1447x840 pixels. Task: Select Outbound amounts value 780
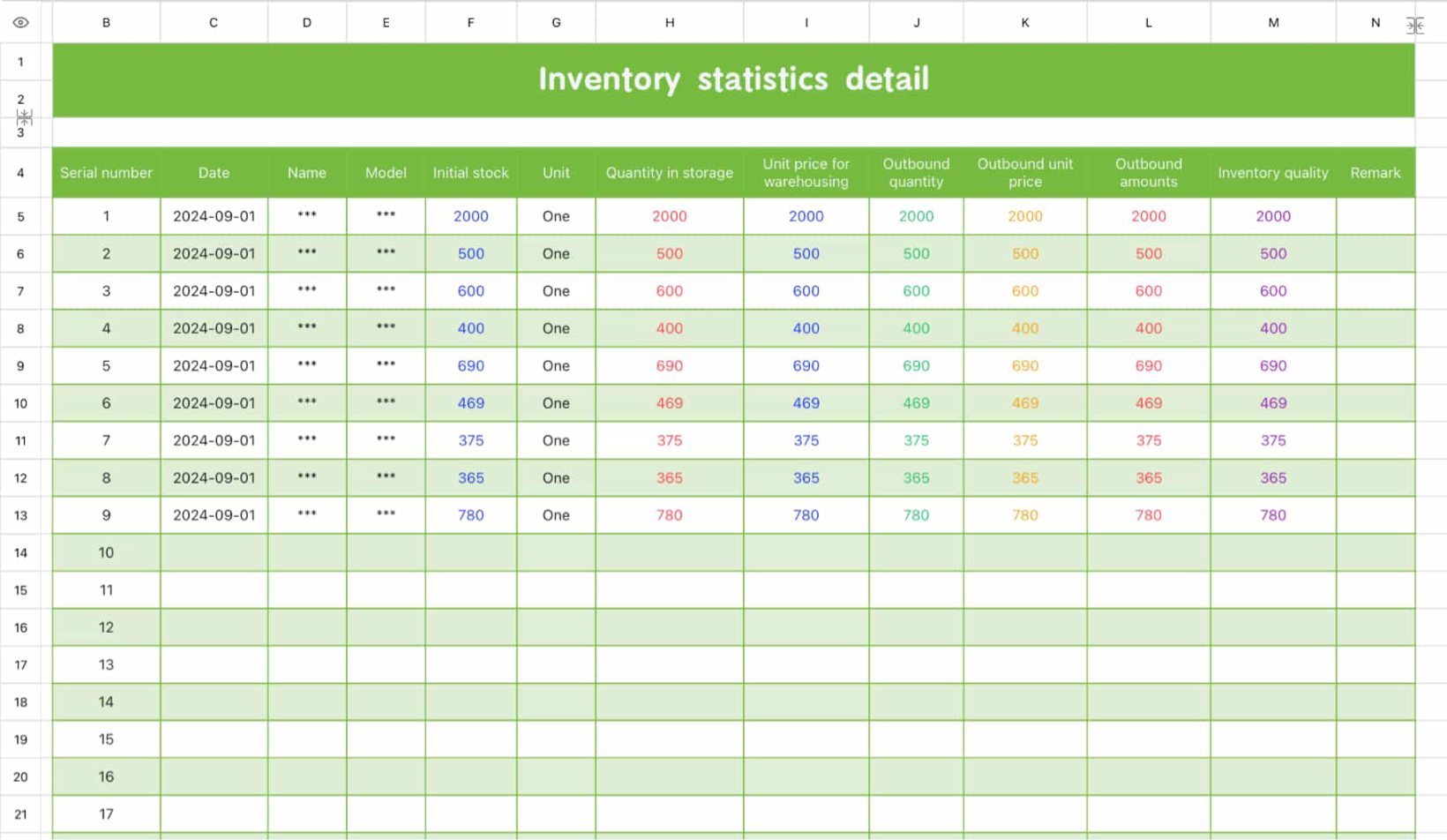[1148, 515]
